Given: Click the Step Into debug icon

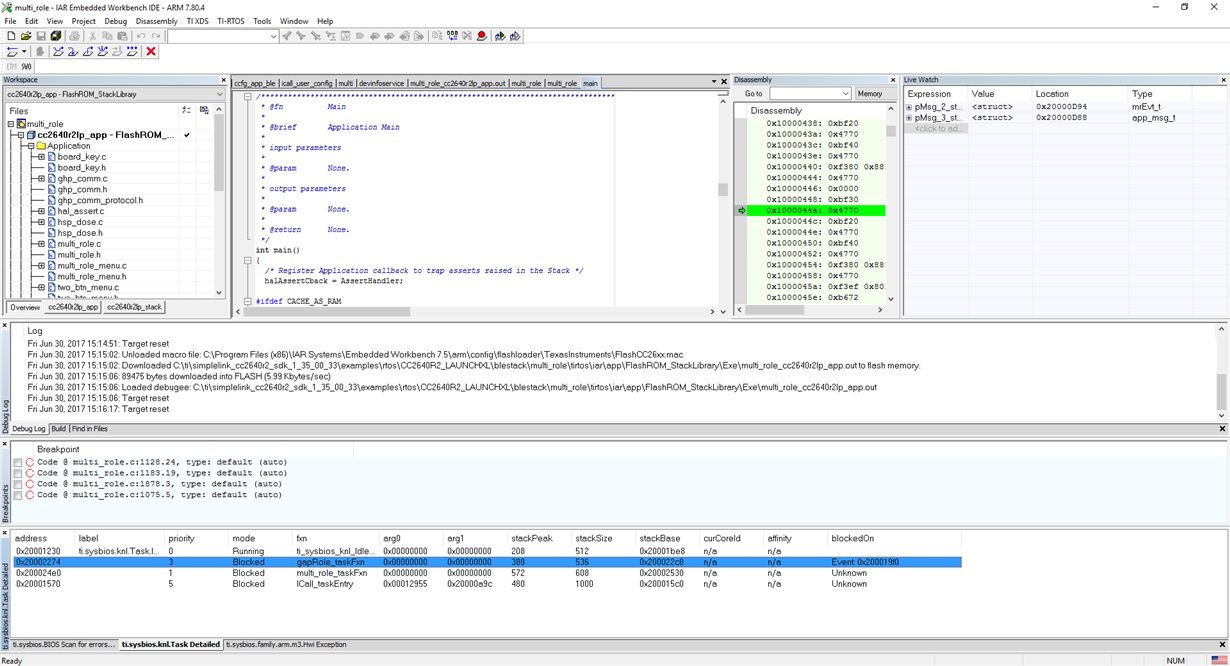Looking at the screenshot, I should tap(73, 51).
